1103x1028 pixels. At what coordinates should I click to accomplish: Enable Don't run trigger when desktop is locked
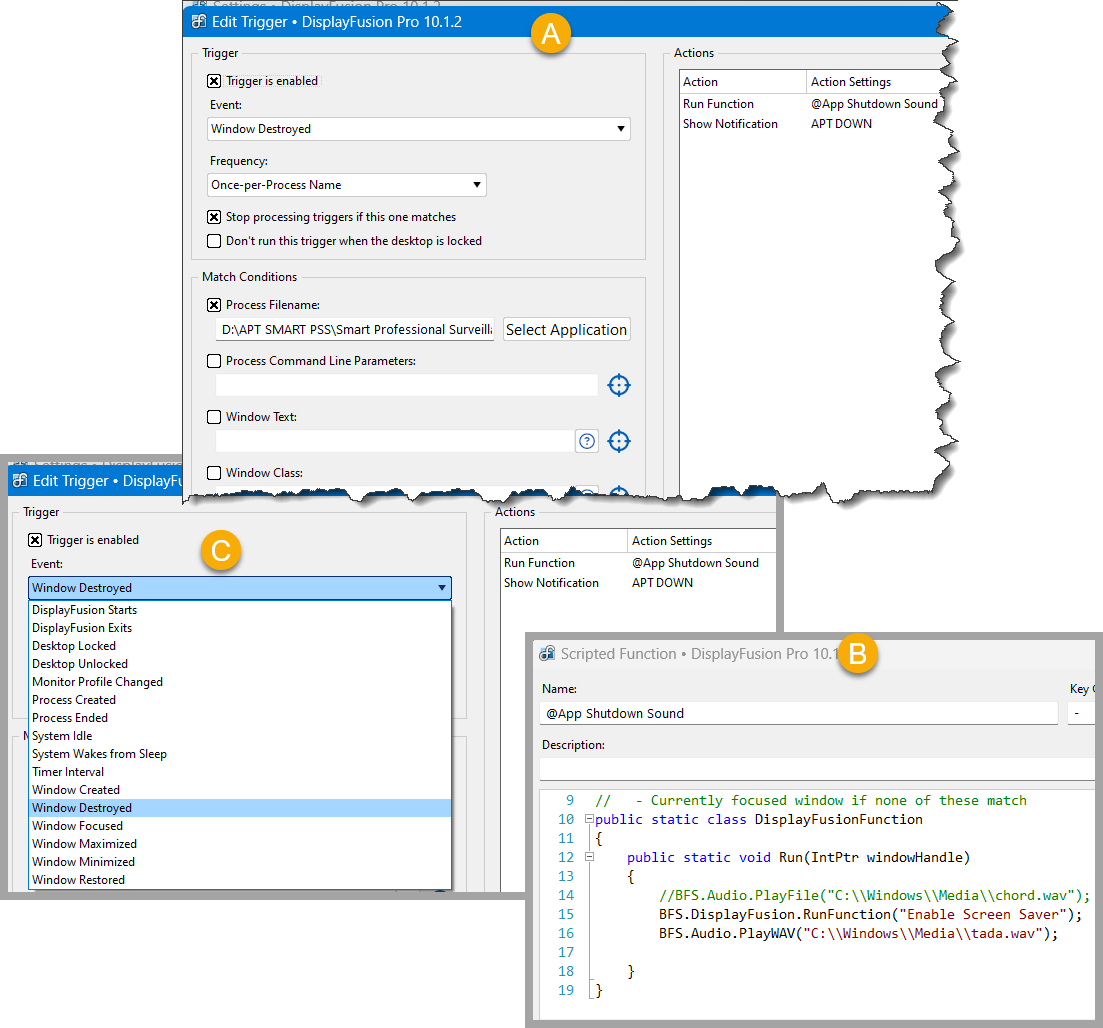pos(214,241)
